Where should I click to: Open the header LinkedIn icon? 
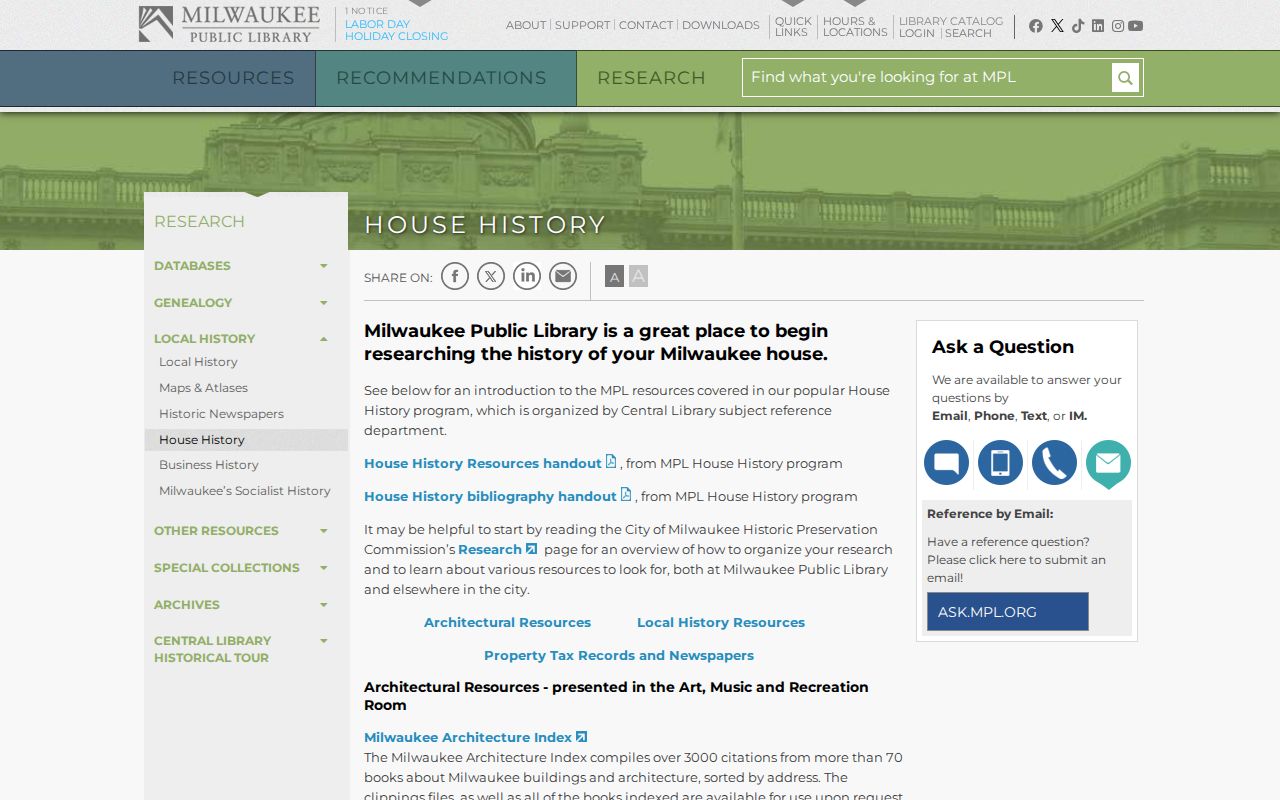click(x=1098, y=26)
